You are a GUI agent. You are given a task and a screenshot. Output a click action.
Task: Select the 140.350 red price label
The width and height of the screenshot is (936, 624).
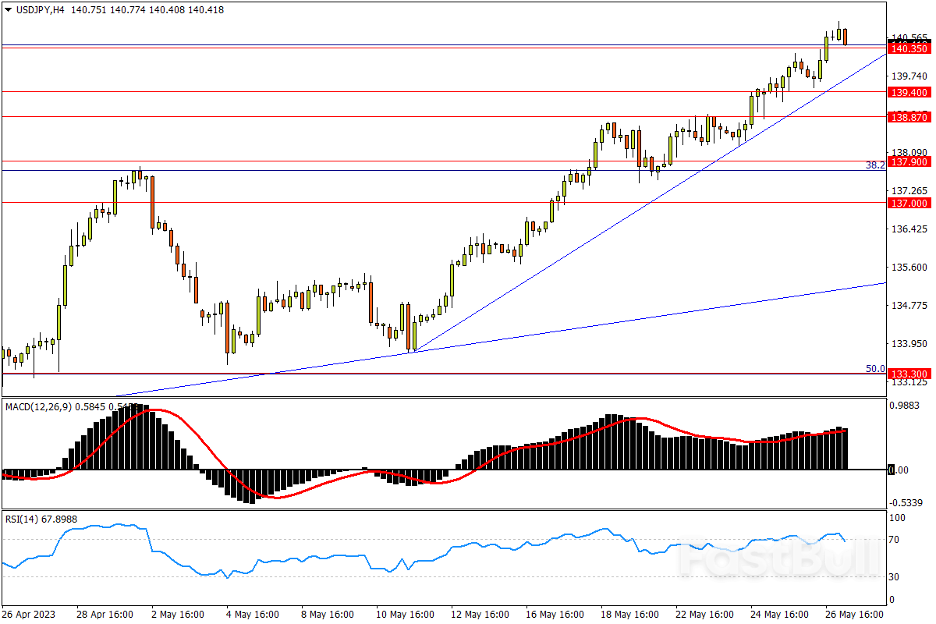tap(908, 49)
